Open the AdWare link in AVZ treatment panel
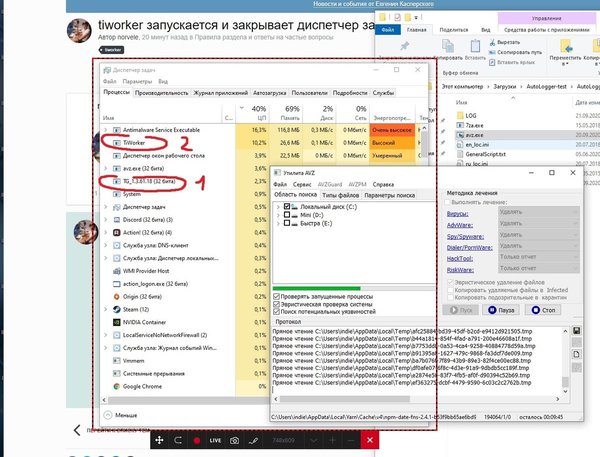600x457 pixels. 460,225
